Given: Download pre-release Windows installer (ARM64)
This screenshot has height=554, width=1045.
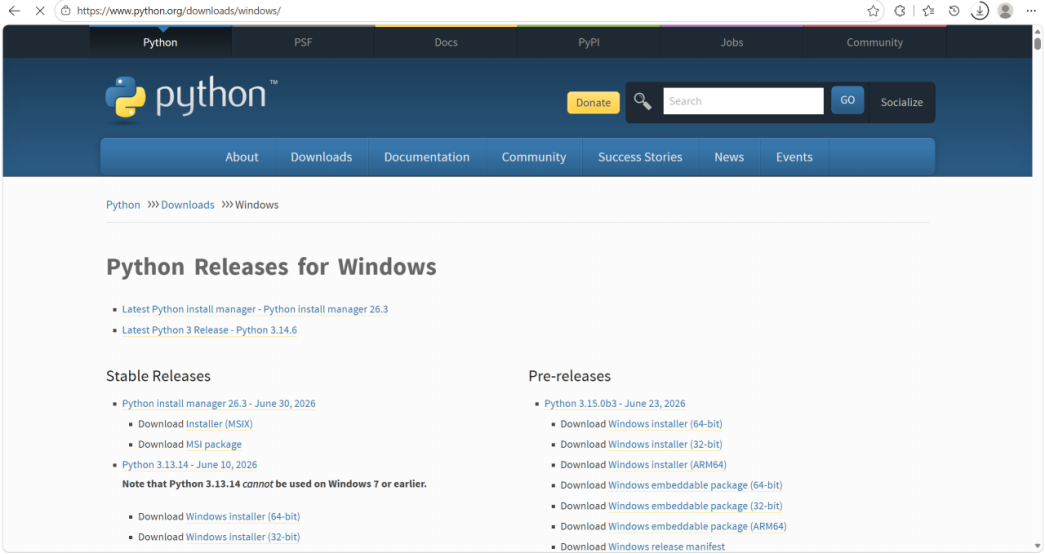Looking at the screenshot, I should click(667, 465).
